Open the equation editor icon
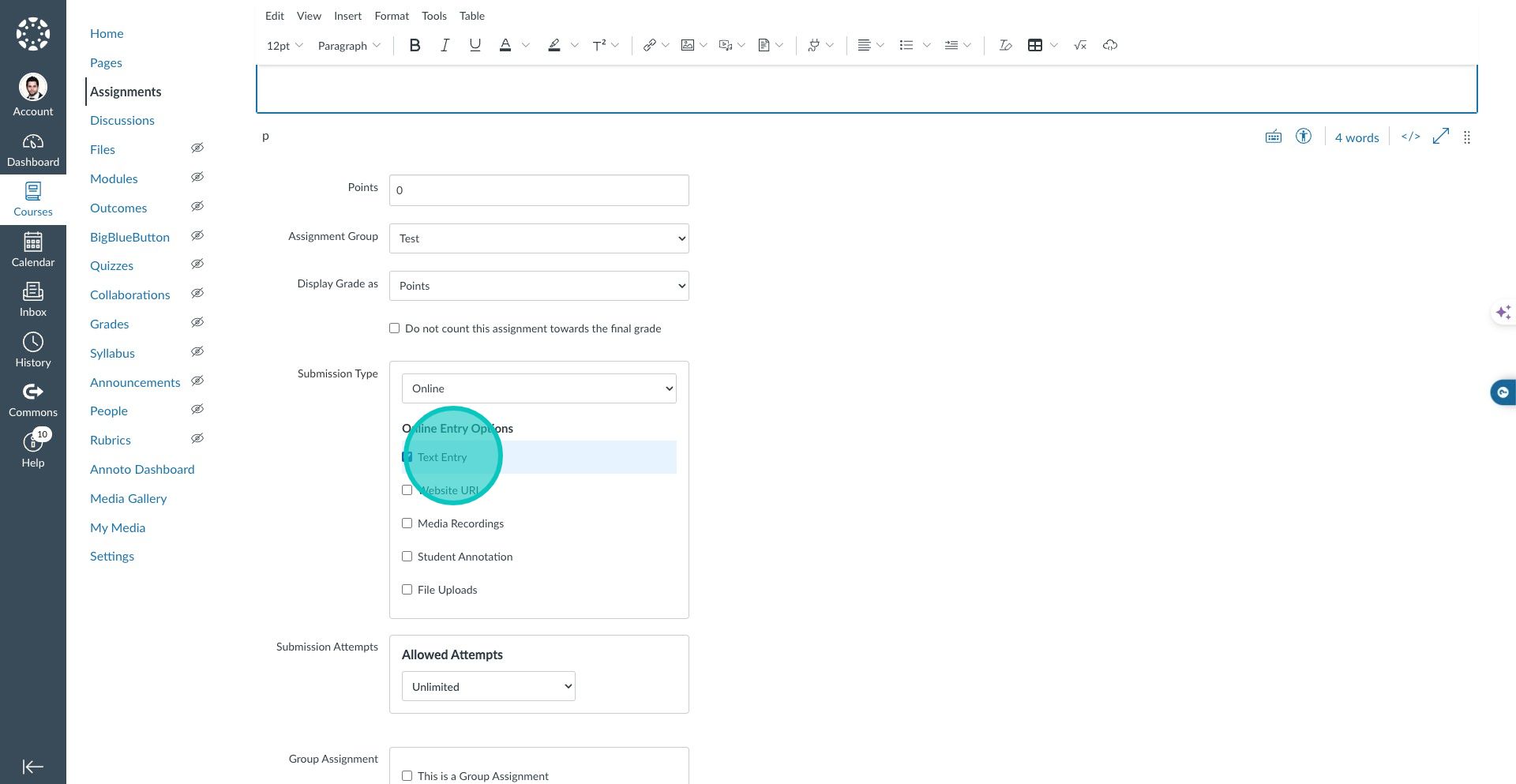Screen dimensions: 1516x784 click(1080, 46)
